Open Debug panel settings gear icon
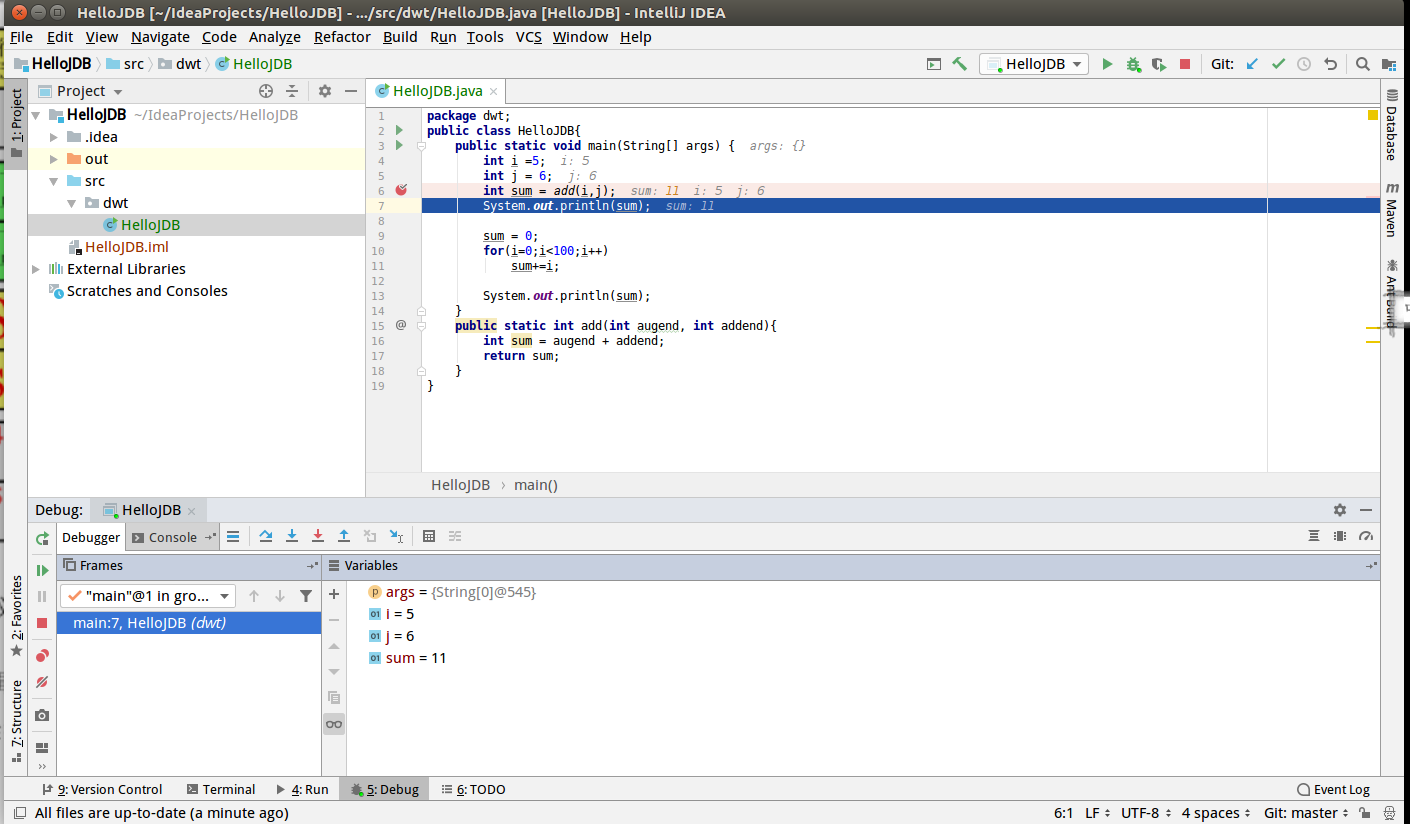This screenshot has width=1410, height=824. point(1340,510)
